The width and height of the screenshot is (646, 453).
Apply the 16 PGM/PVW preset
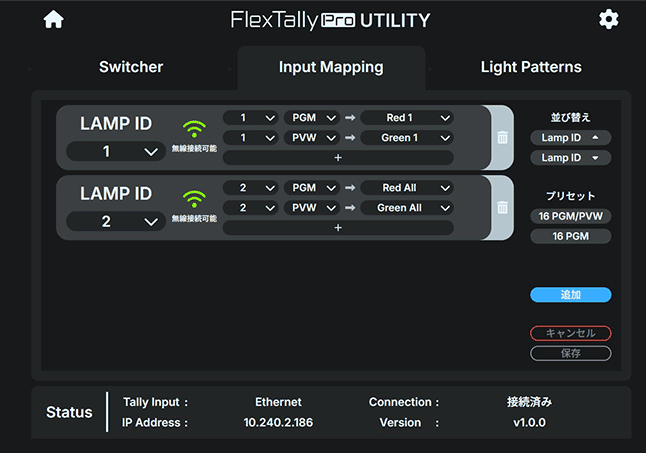click(x=570, y=216)
